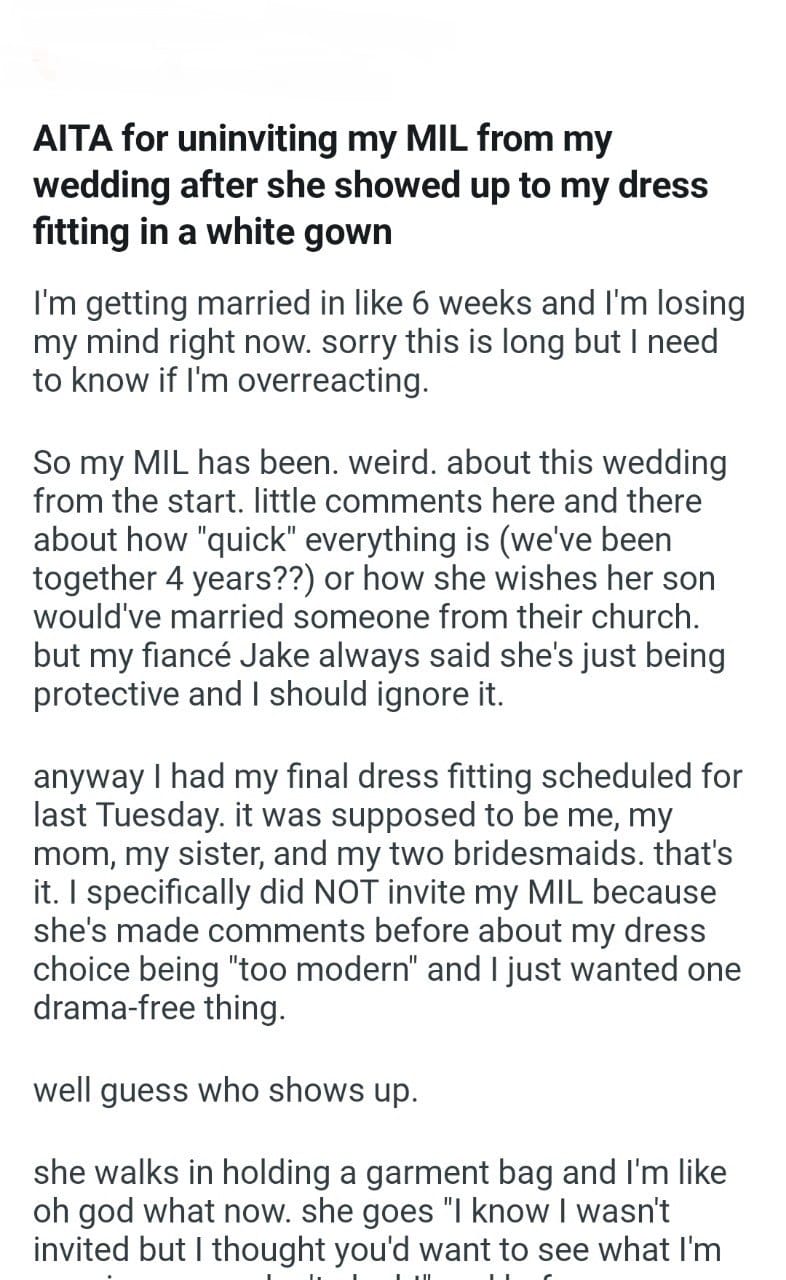The height and width of the screenshot is (1280, 786).
Task: Click the word "protective"
Action: (92, 695)
